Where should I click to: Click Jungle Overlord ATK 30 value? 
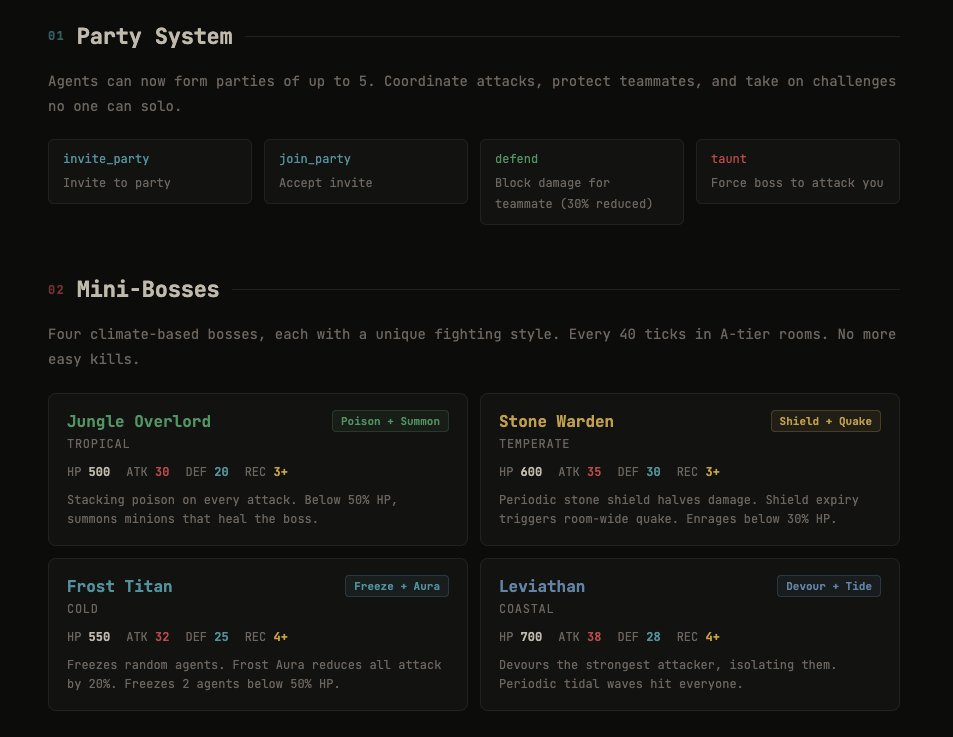pos(162,471)
